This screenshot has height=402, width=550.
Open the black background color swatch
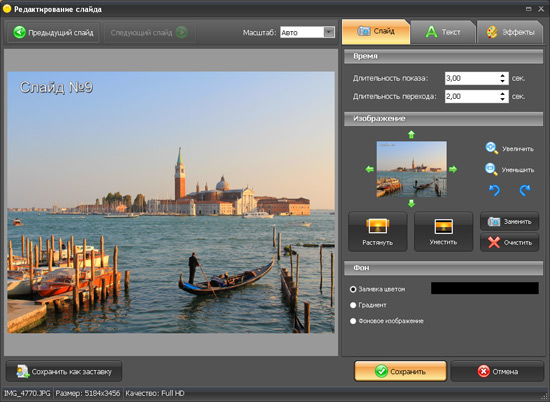pos(484,288)
